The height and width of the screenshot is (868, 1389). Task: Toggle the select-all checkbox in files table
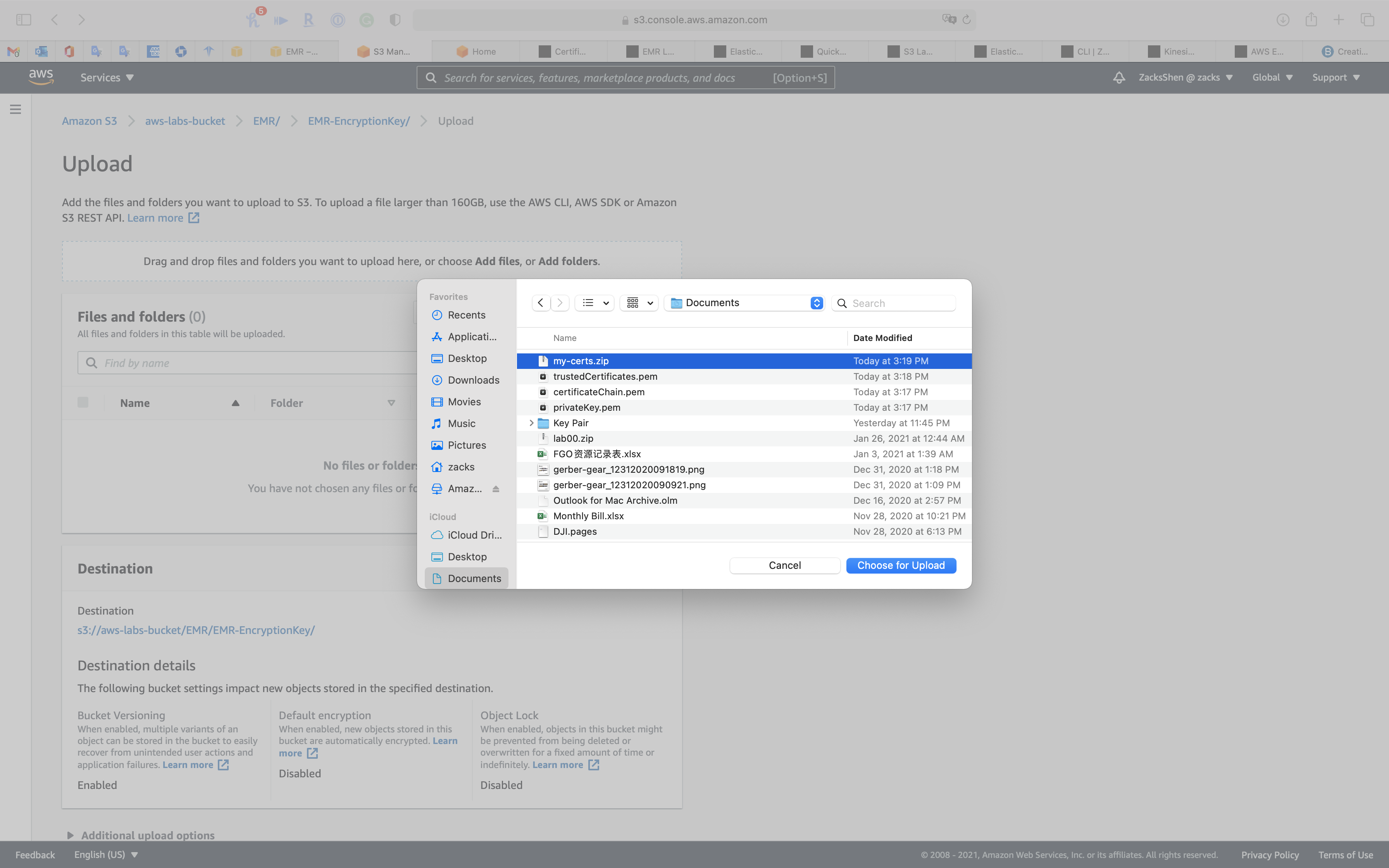(x=83, y=403)
